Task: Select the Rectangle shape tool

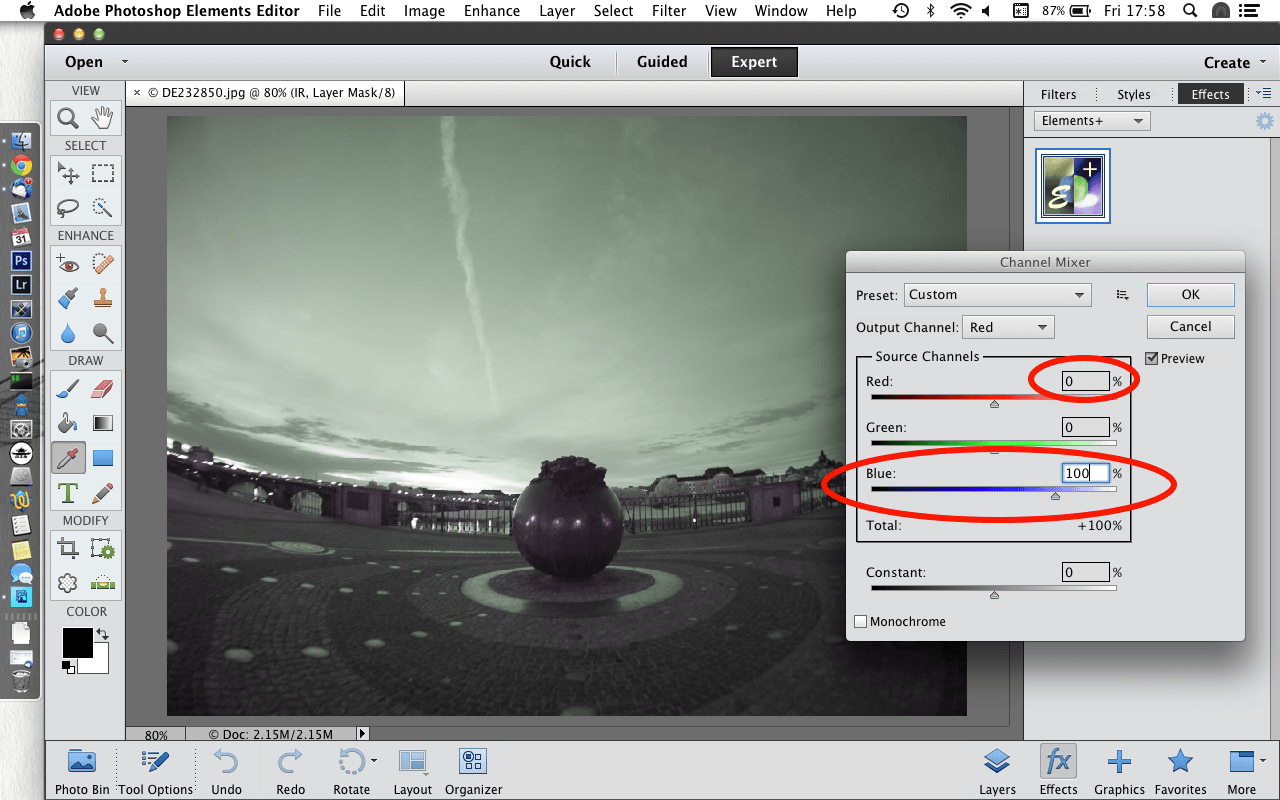Action: (102, 458)
